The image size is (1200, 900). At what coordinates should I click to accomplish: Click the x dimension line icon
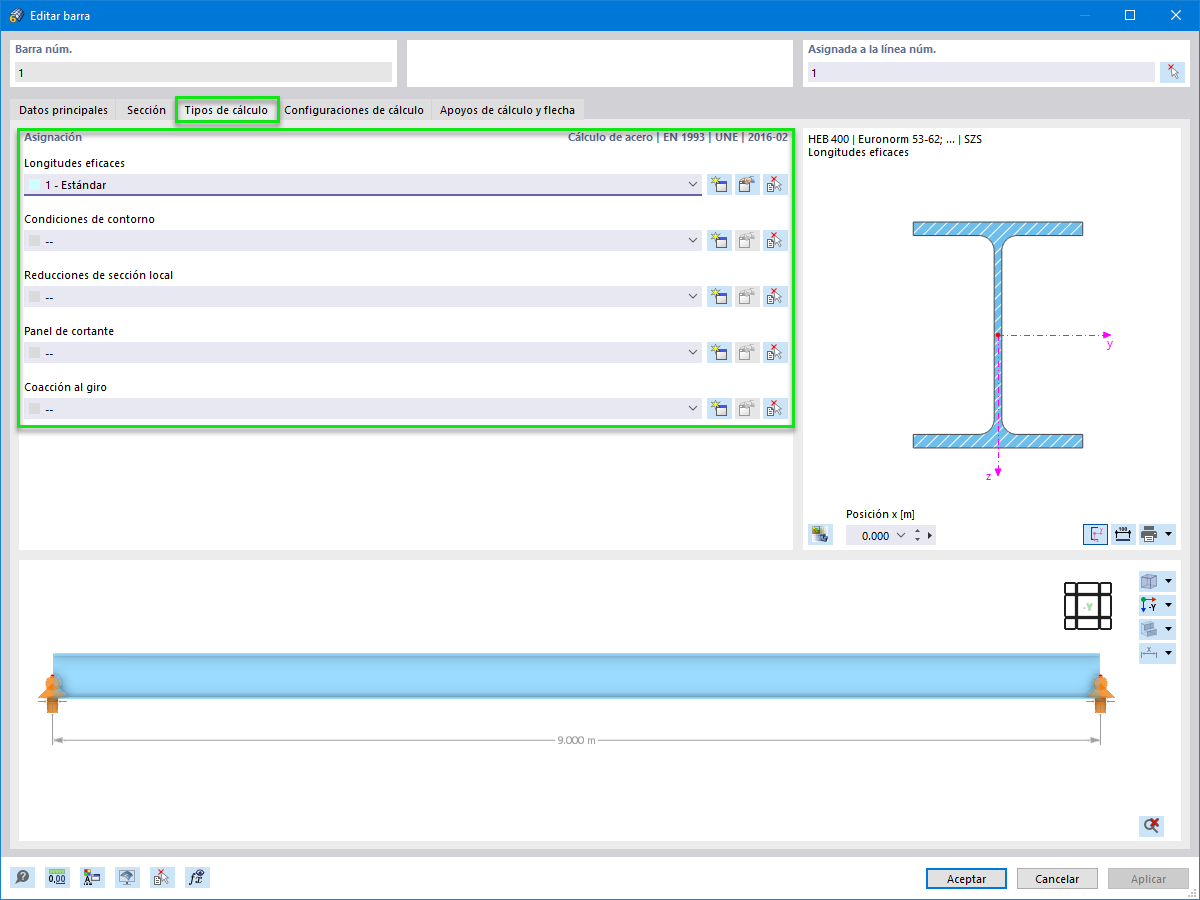[1149, 653]
